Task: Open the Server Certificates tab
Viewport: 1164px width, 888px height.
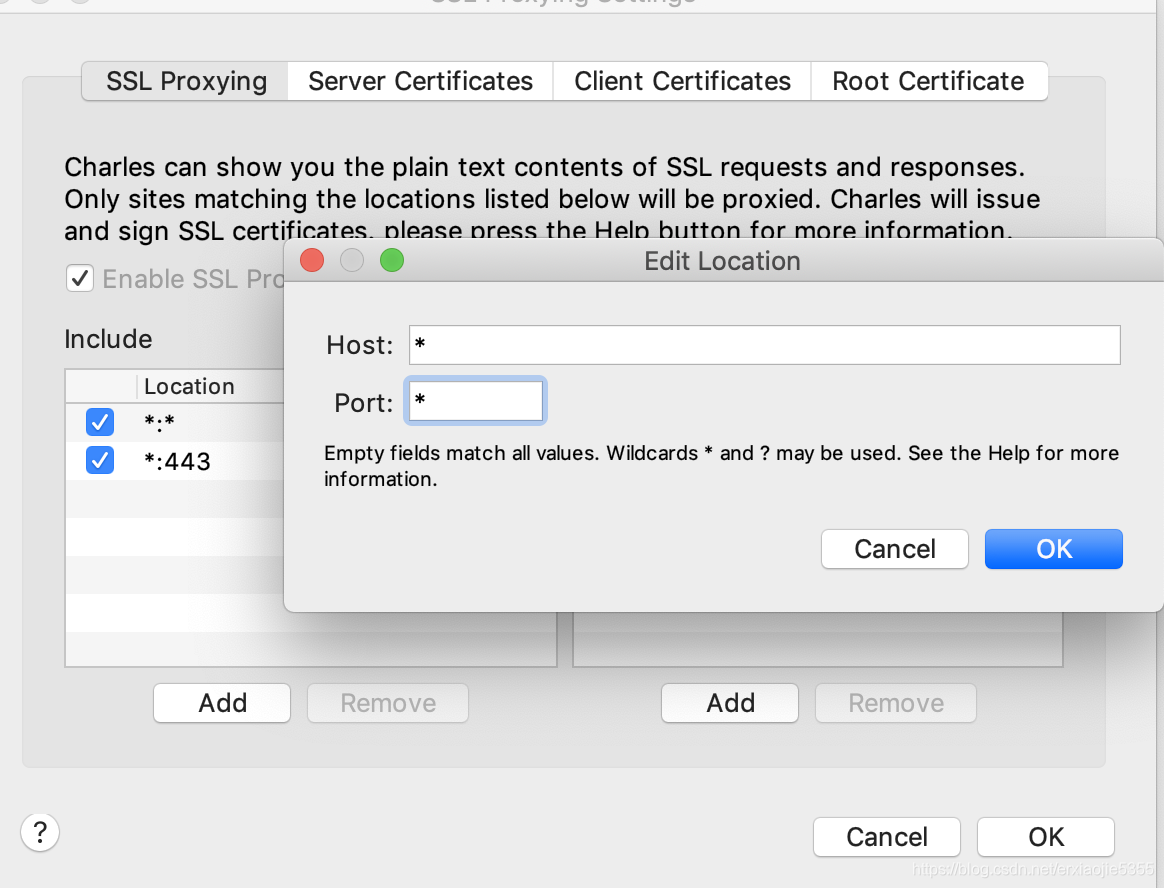Action: (420, 81)
